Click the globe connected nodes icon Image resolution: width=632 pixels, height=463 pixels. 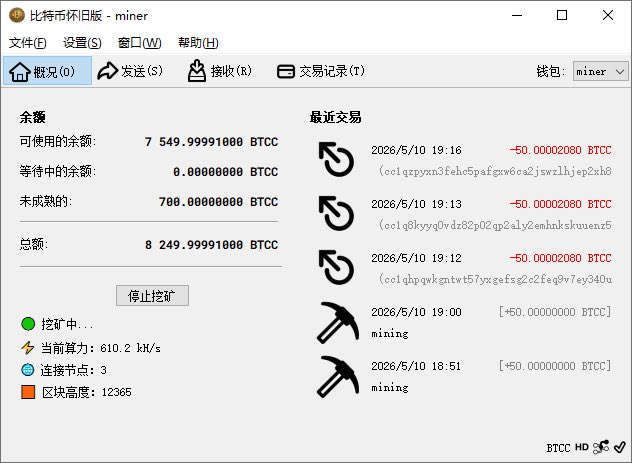point(28,370)
